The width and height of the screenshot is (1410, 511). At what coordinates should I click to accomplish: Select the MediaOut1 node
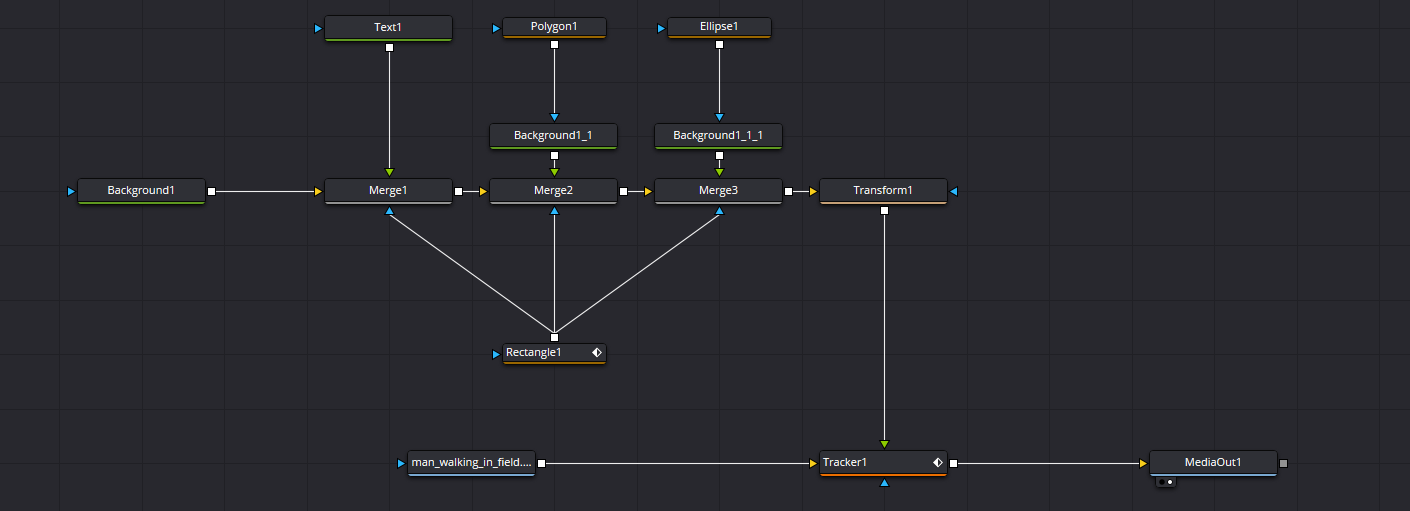click(x=1213, y=463)
